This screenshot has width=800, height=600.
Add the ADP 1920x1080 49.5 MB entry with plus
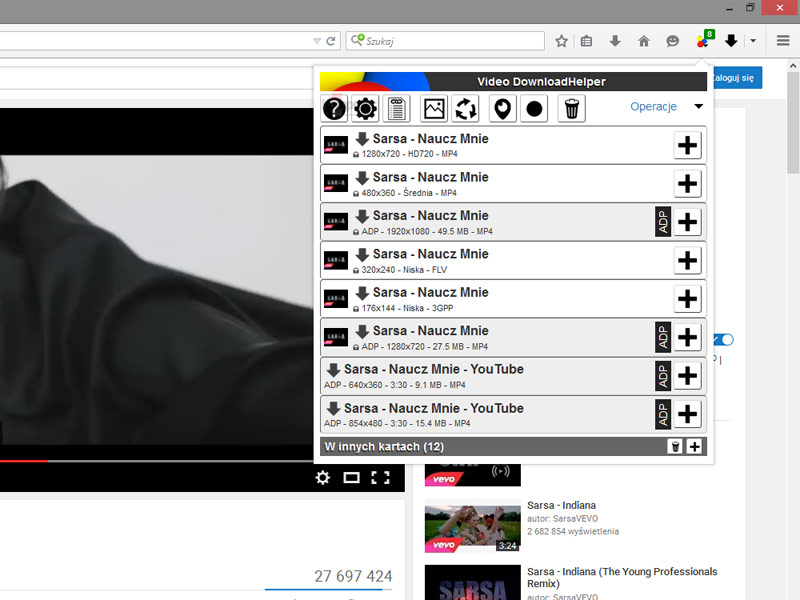[687, 222]
